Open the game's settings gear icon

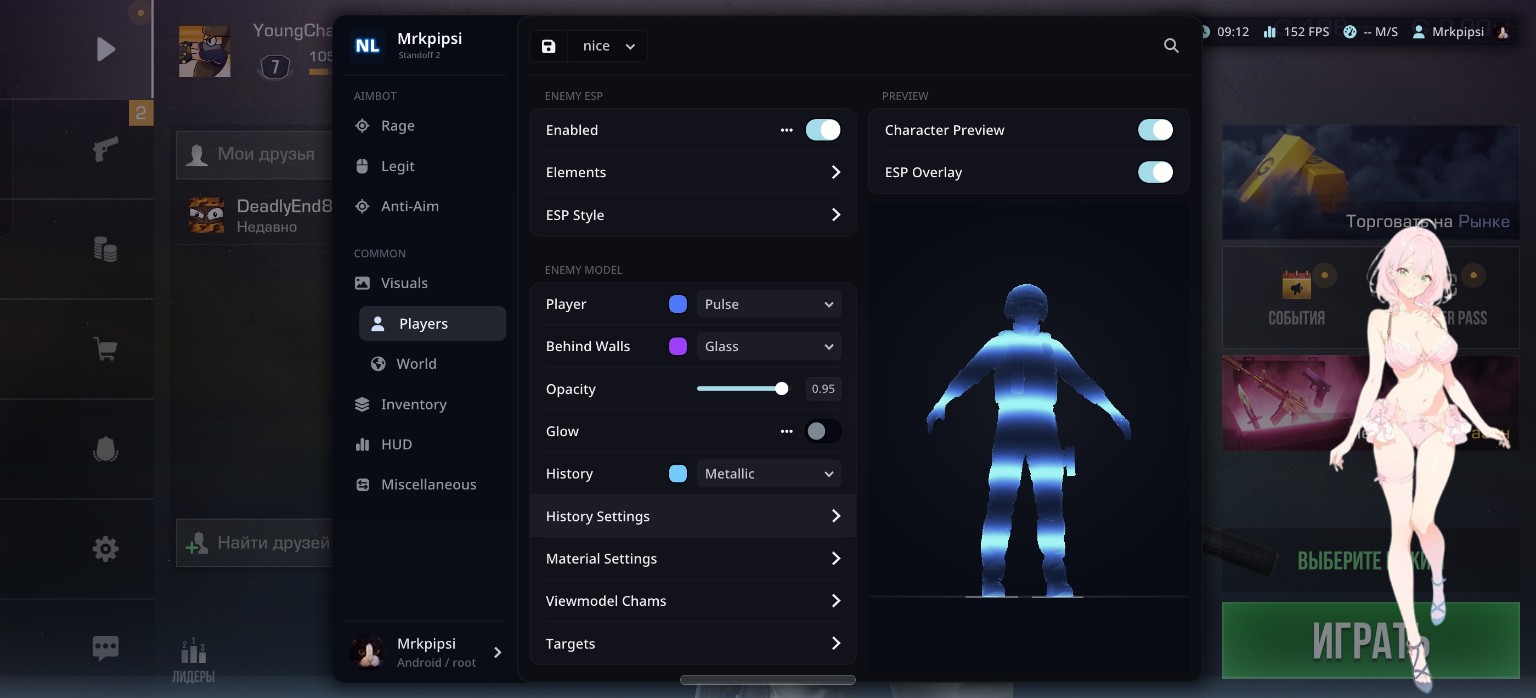point(105,548)
